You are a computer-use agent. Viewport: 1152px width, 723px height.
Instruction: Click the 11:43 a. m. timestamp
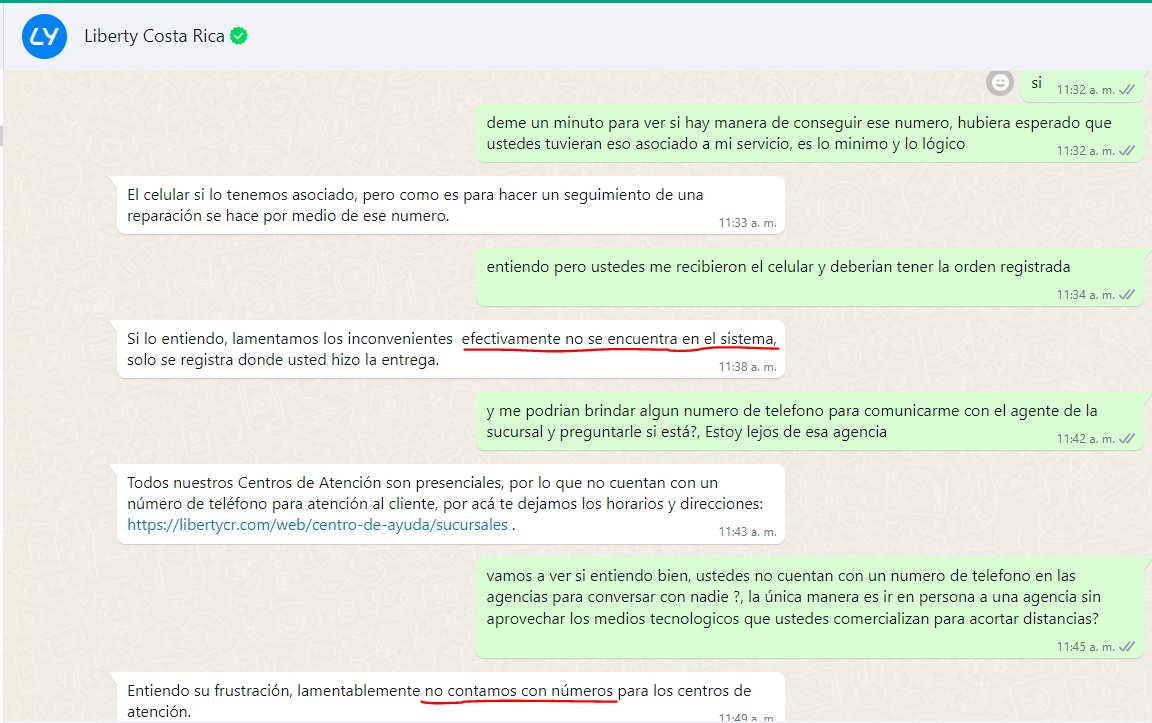(747, 532)
